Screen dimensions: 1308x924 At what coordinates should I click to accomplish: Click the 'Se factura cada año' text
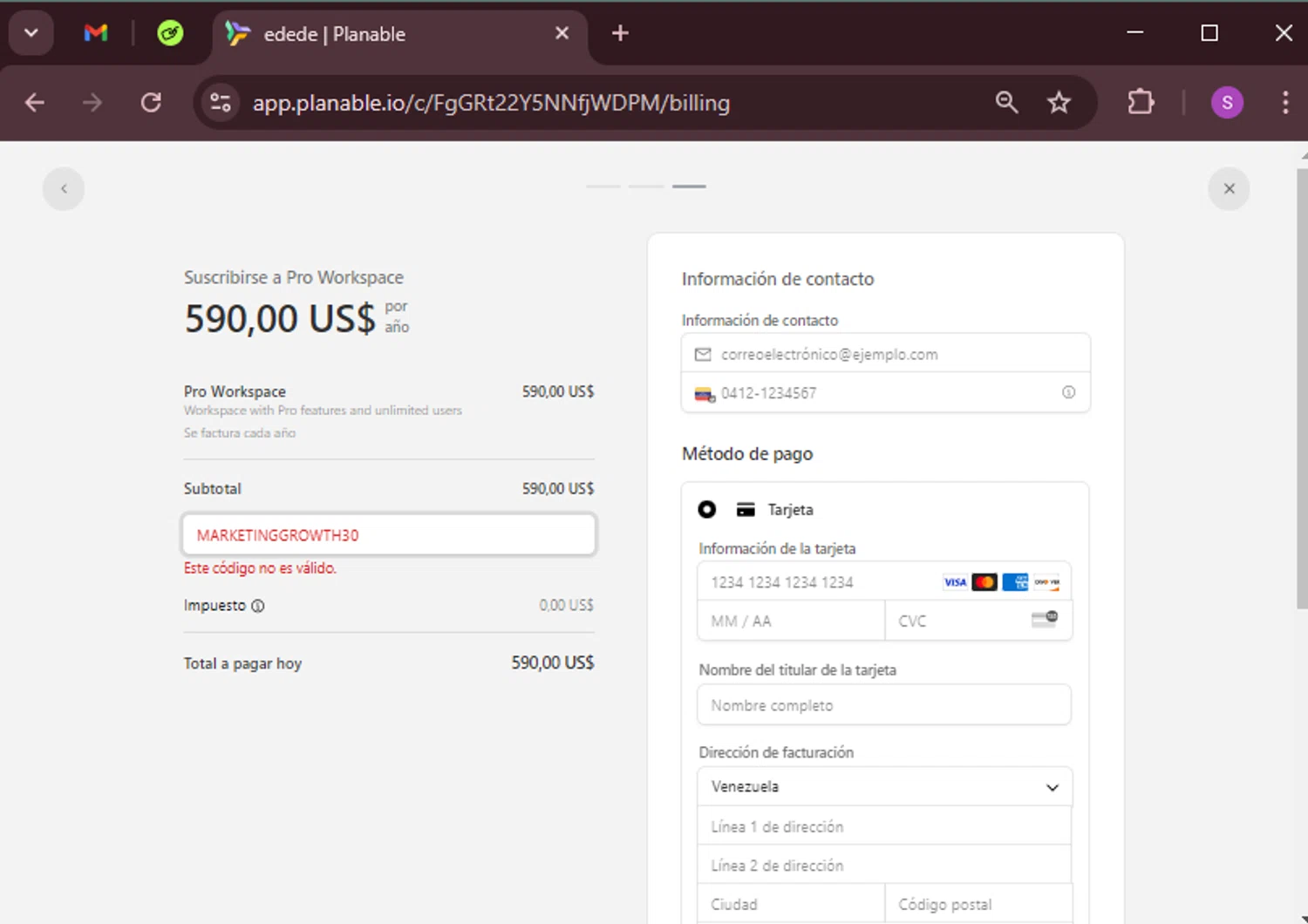pos(240,432)
